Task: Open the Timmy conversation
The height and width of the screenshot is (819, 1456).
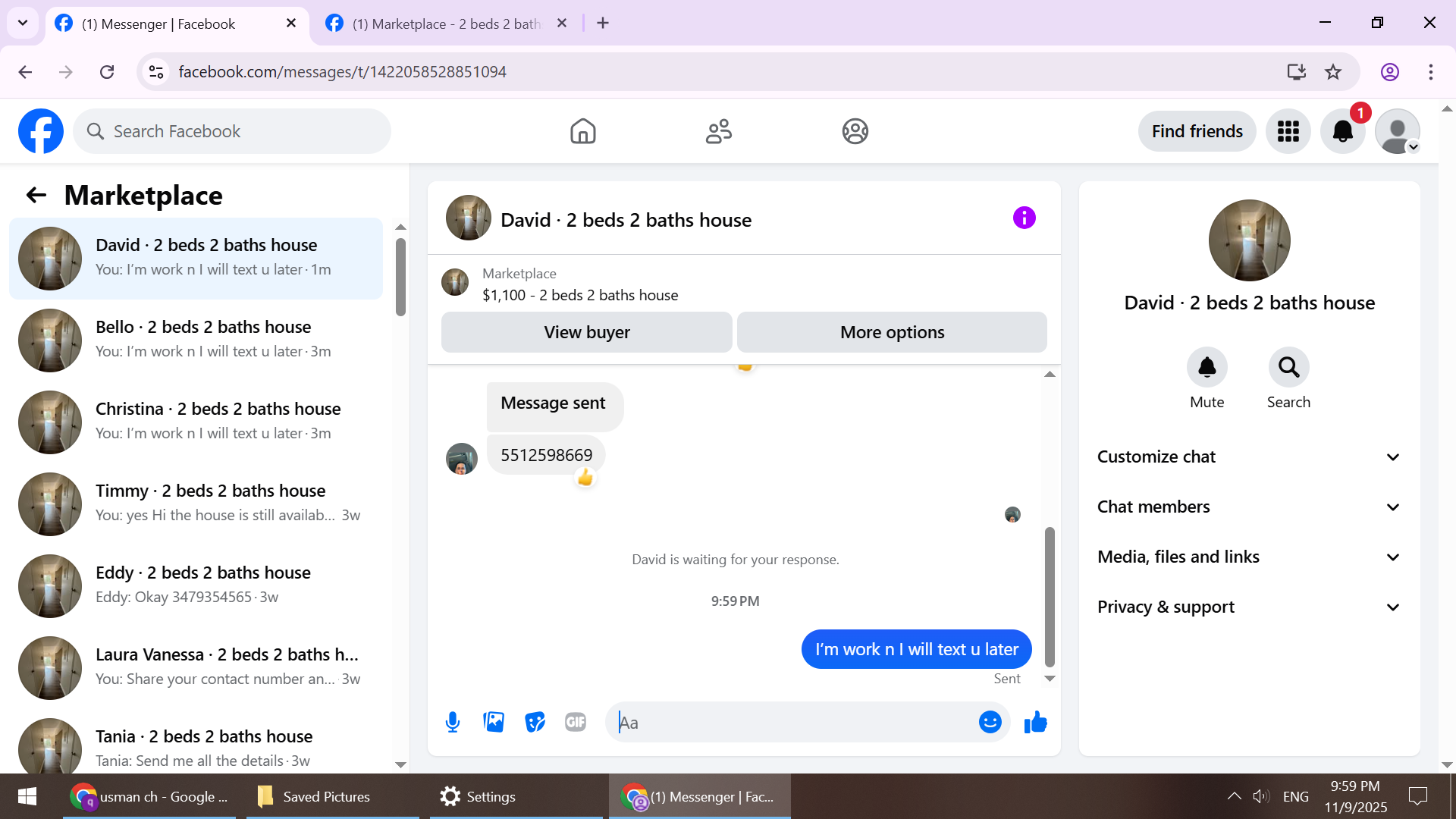Action: click(x=196, y=504)
